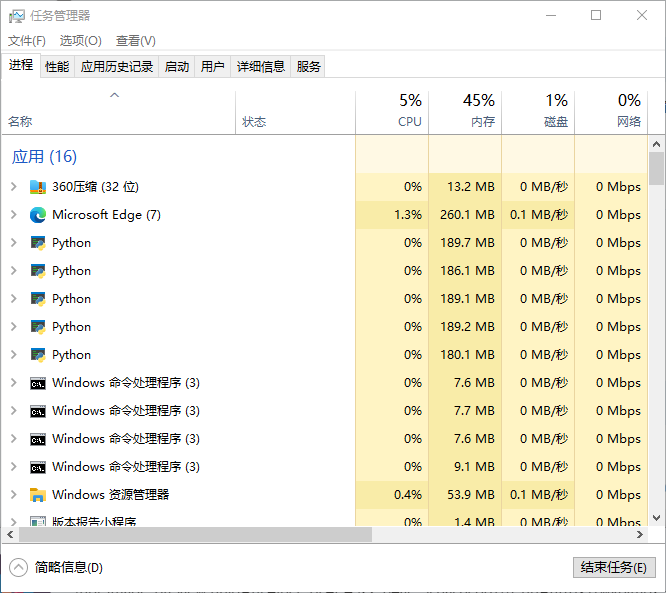Open the 文件(F) menu
Viewport: 666px width, 593px height.
pyautogui.click(x=27, y=41)
